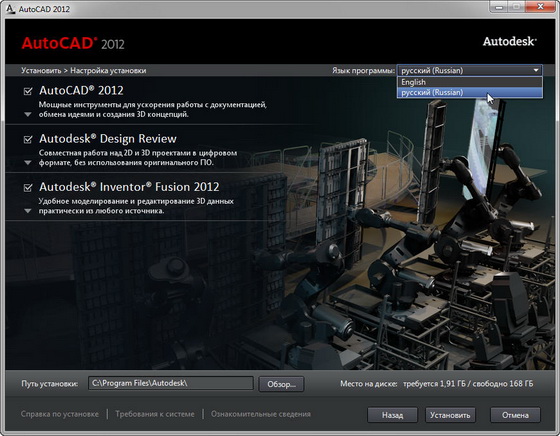Screen dimensions: 560x436
Task: Uncheck Autodesk Inventor Fusion 2012 checkbox
Action: click(x=28, y=187)
